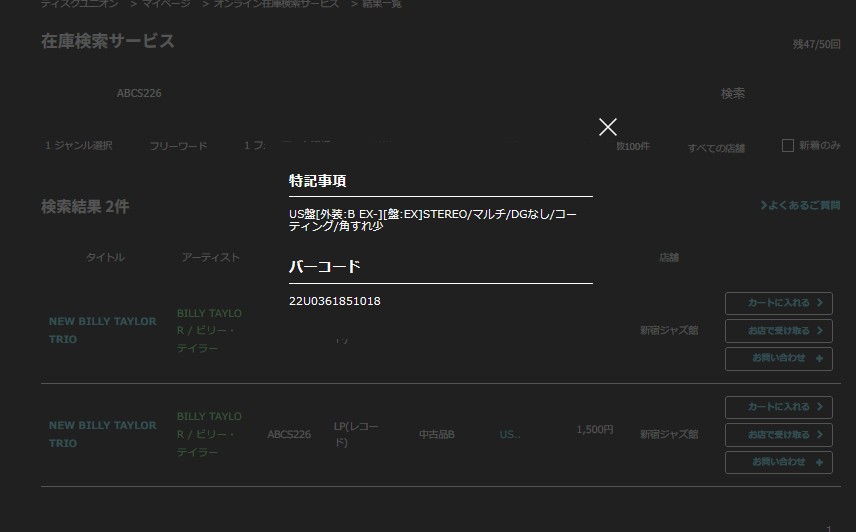Expand the ジャンル選択 genre selector
Screen dimensions: 856x532
[79, 146]
